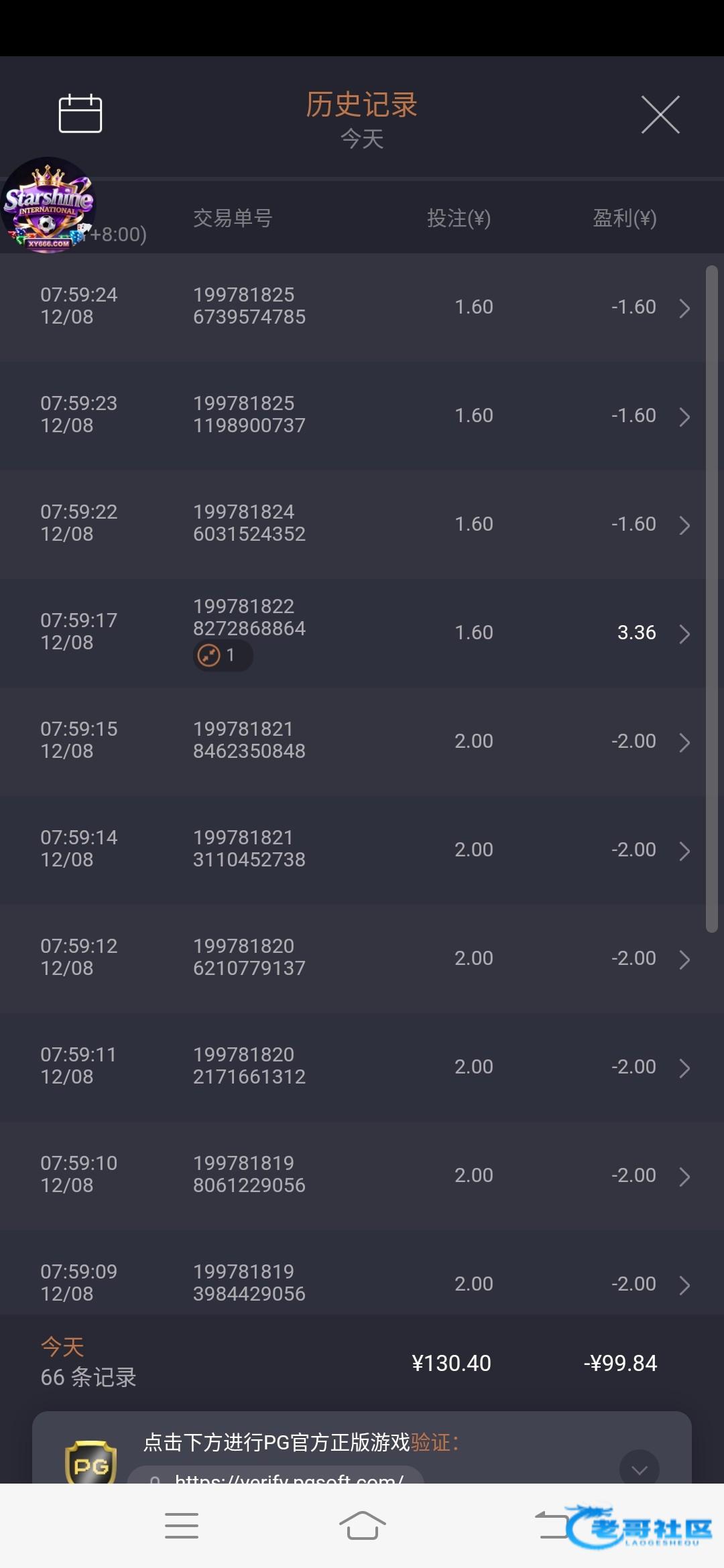
Task: Collapse the PG verification banner chevron
Action: [639, 1469]
